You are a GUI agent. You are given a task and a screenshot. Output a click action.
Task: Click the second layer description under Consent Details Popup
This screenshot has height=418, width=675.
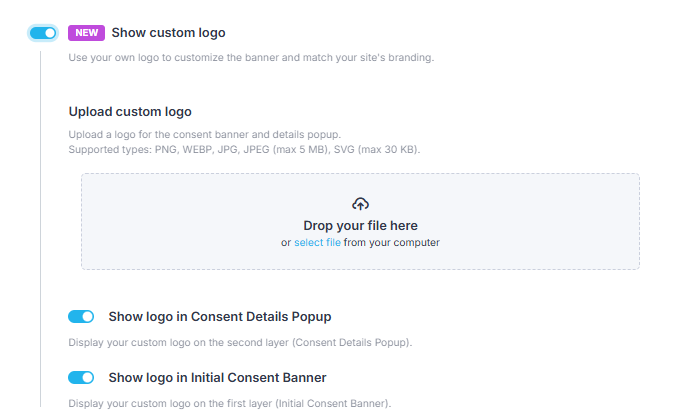pos(240,343)
